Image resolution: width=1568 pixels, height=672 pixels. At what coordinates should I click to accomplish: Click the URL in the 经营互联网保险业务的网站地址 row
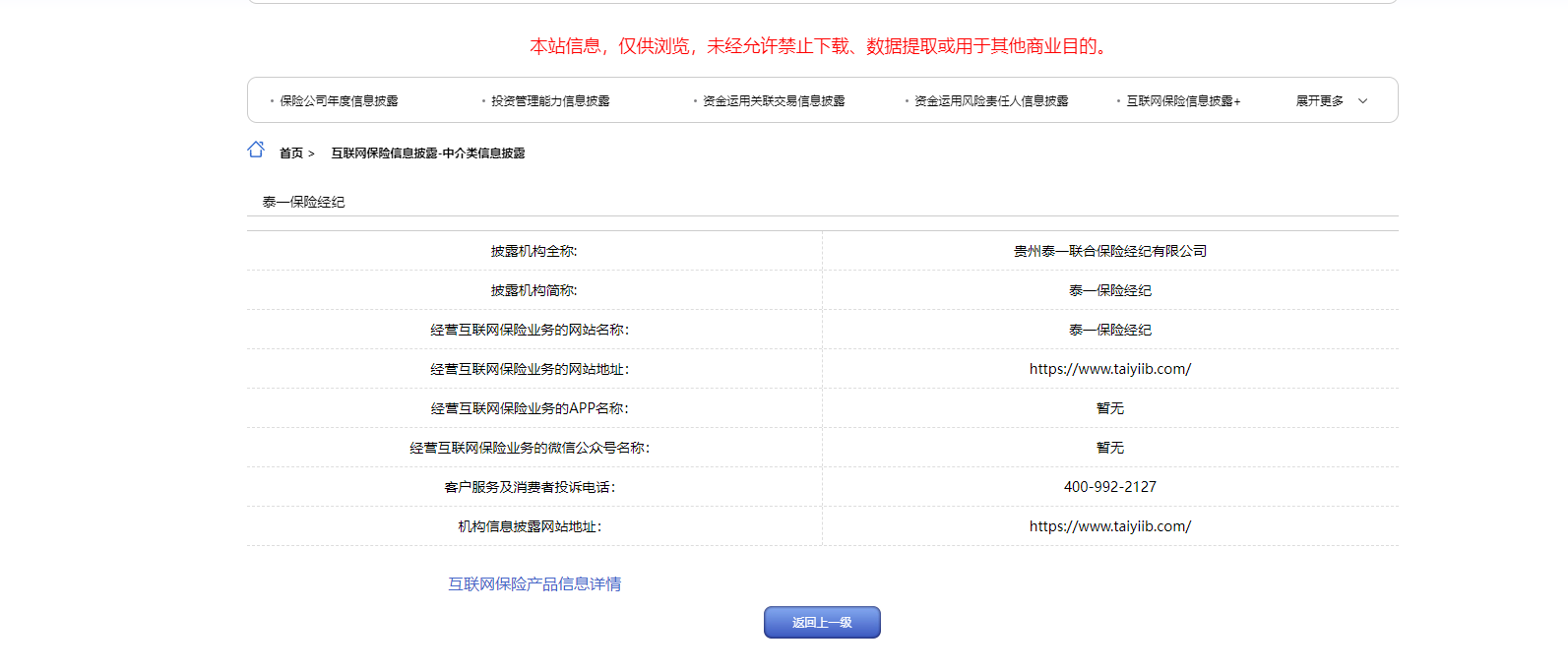click(1109, 369)
